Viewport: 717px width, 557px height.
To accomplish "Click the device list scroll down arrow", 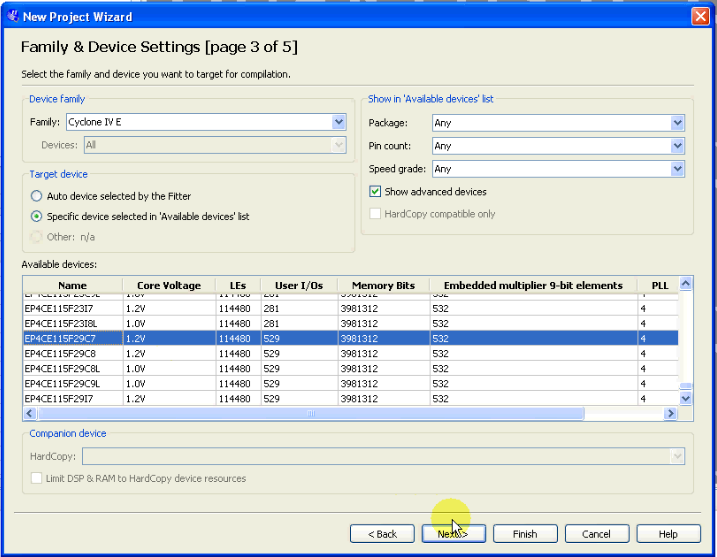I will [x=685, y=398].
